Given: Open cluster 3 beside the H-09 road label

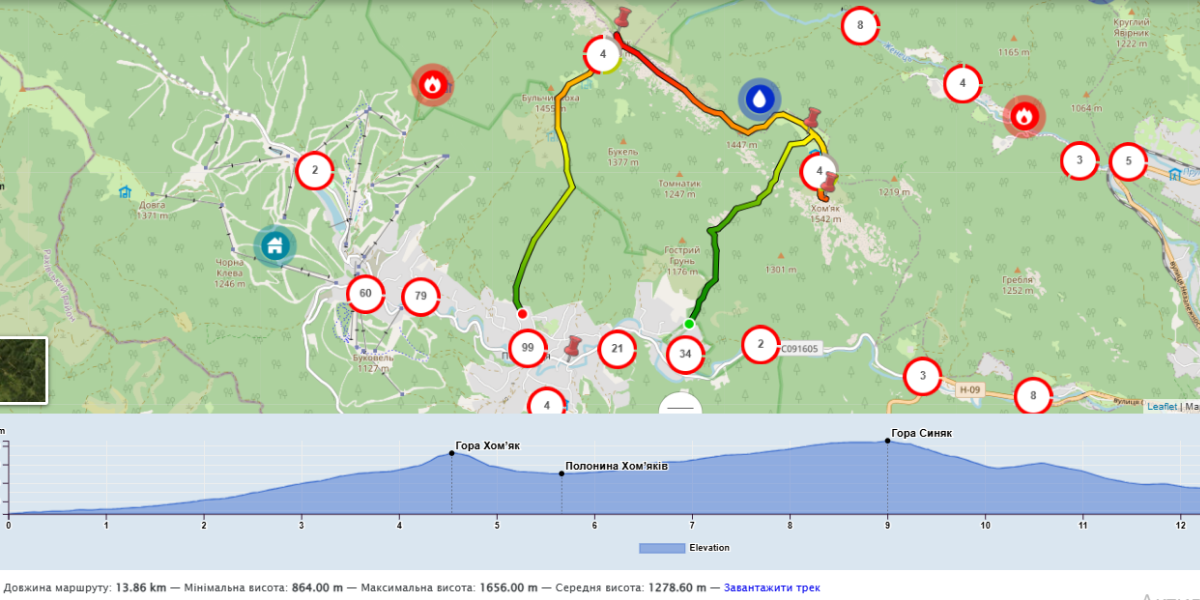Looking at the screenshot, I should [923, 376].
